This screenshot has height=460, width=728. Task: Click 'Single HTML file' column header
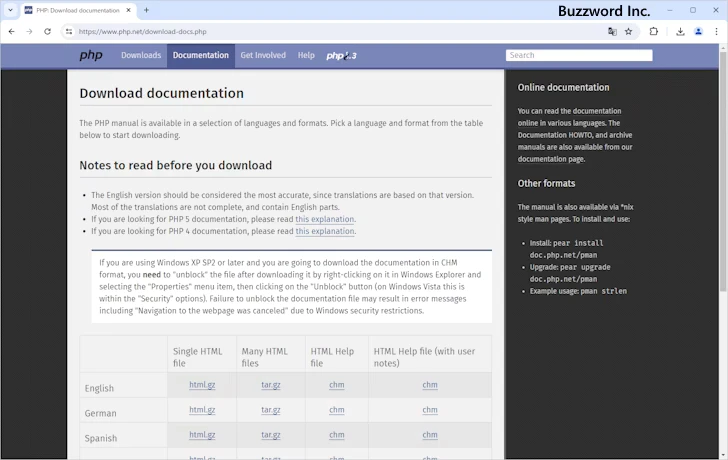coord(198,357)
